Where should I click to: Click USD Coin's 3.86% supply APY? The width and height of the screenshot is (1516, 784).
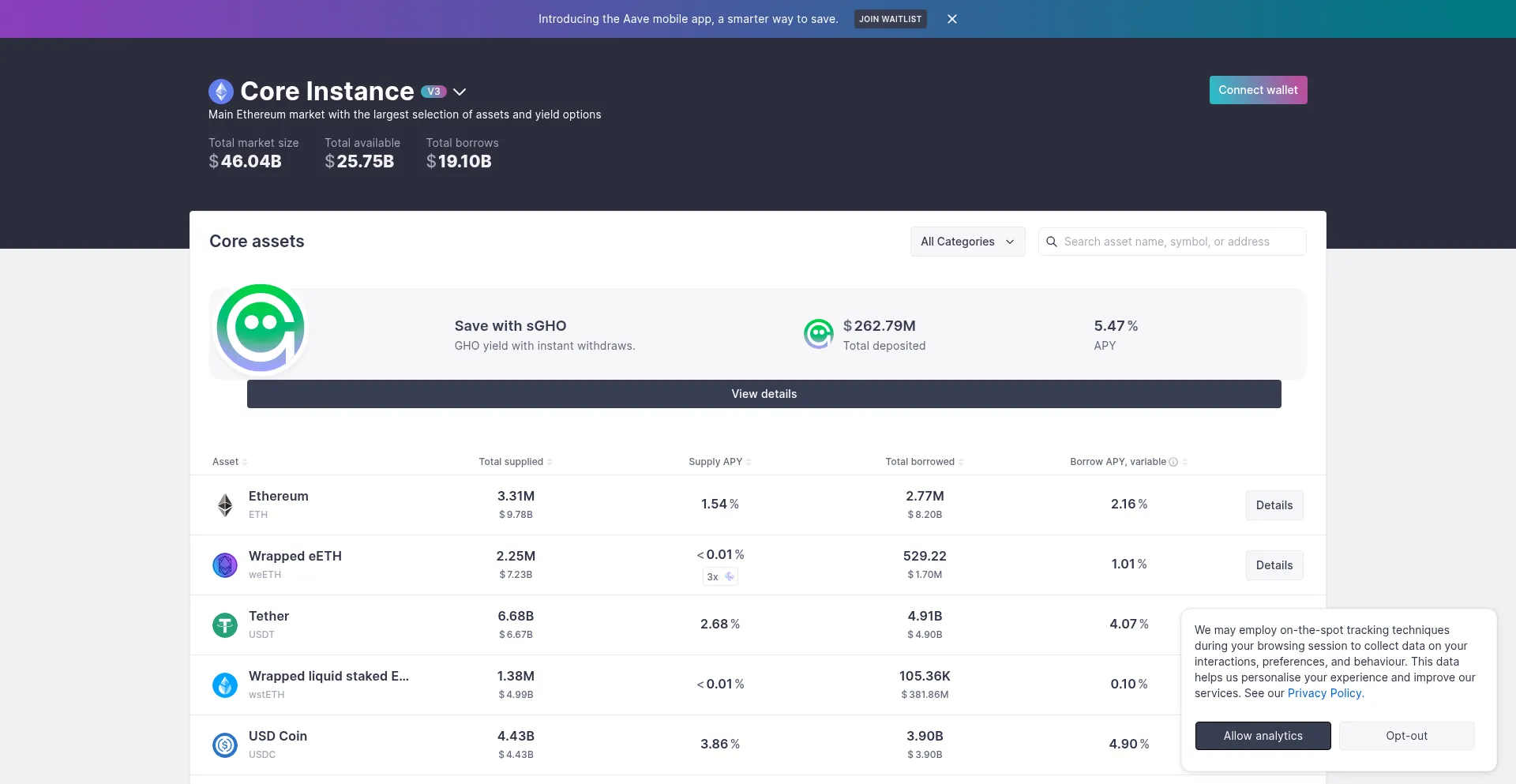pyautogui.click(x=720, y=745)
